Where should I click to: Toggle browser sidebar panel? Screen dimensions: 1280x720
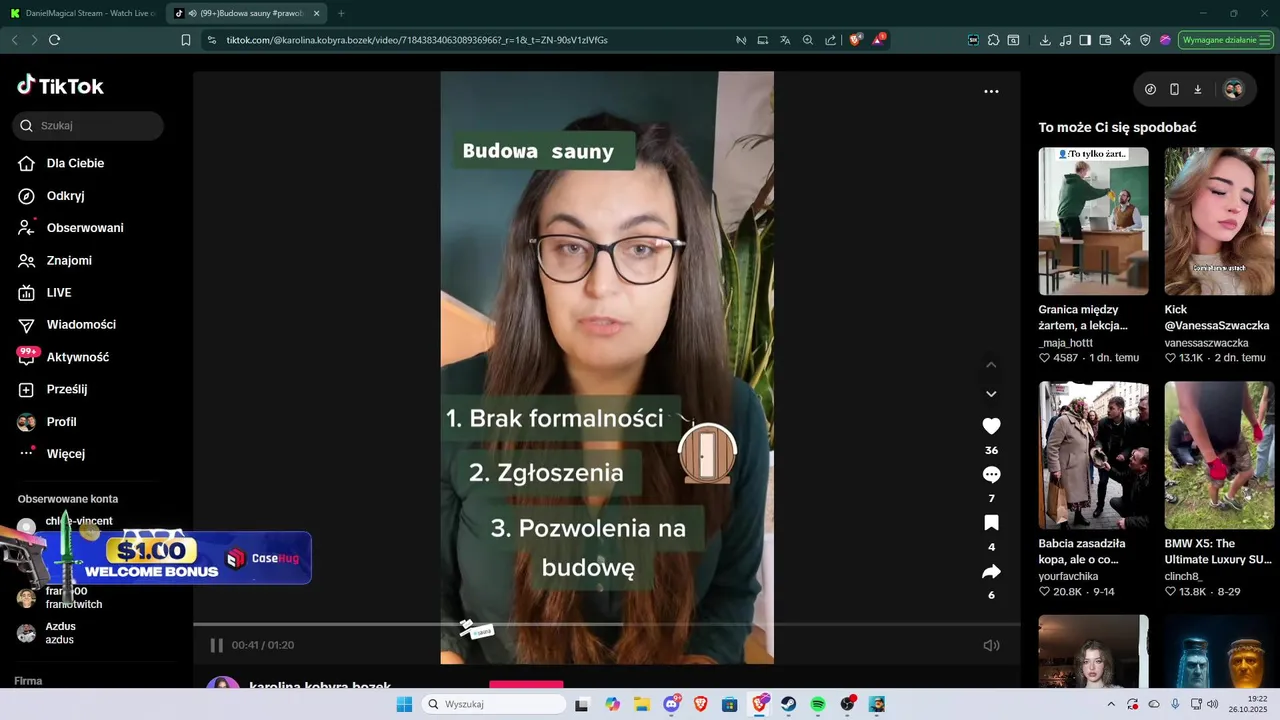pyautogui.click(x=1085, y=40)
